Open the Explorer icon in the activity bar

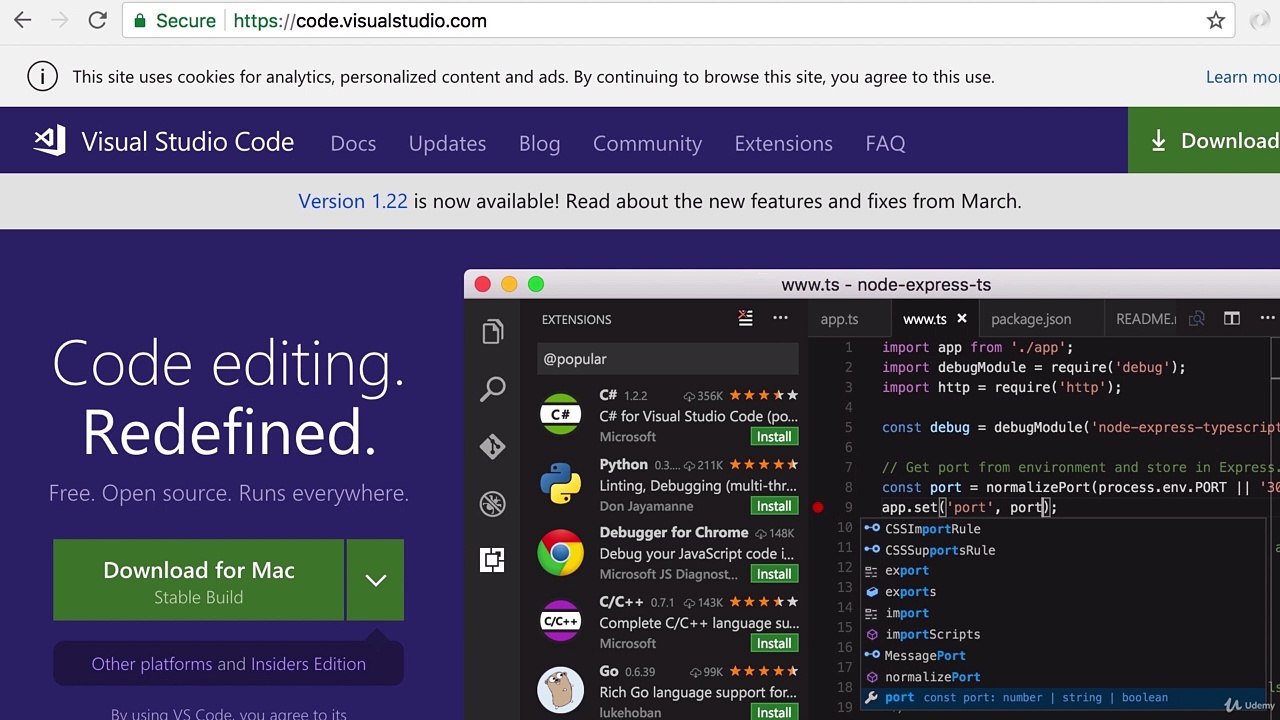point(492,332)
